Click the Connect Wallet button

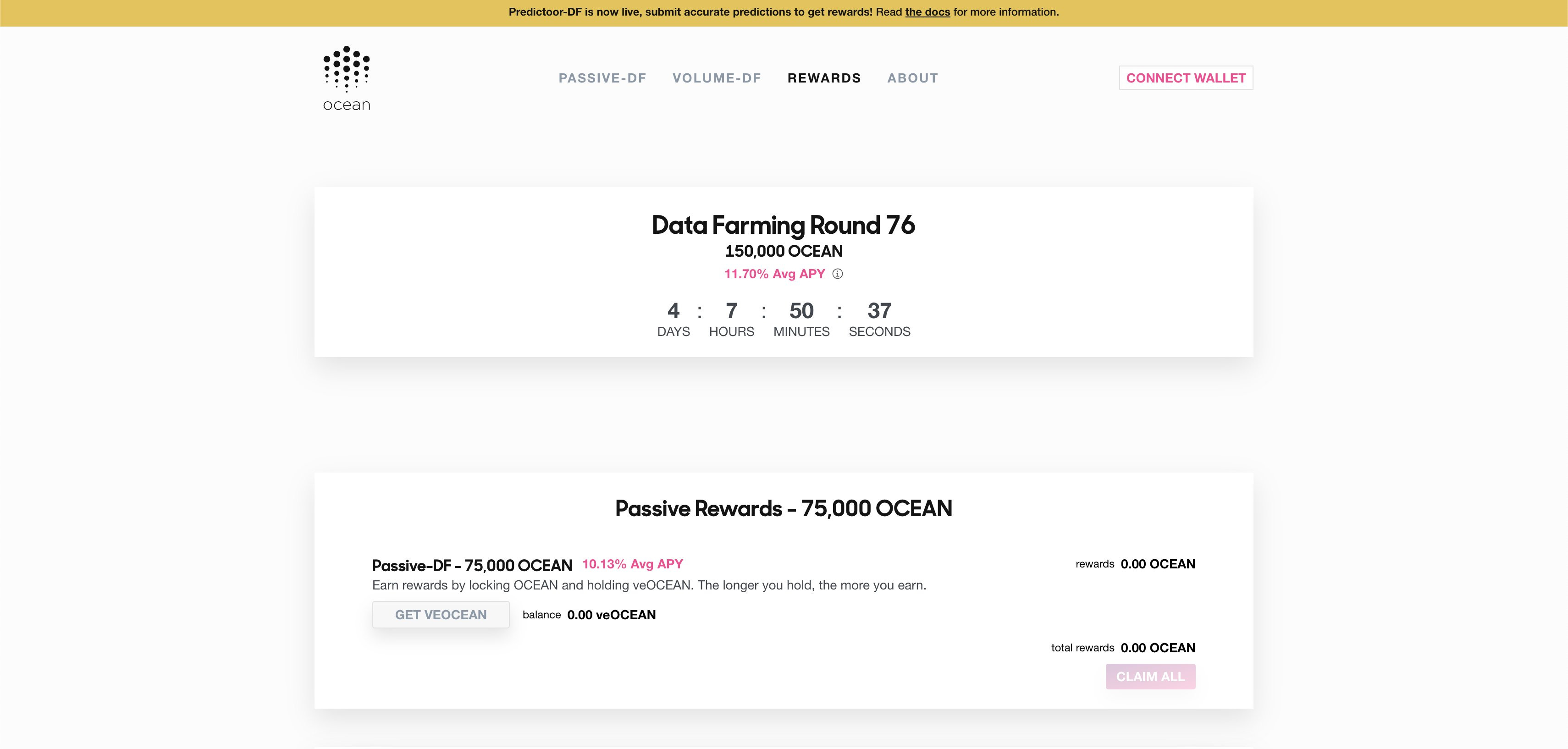coord(1185,78)
